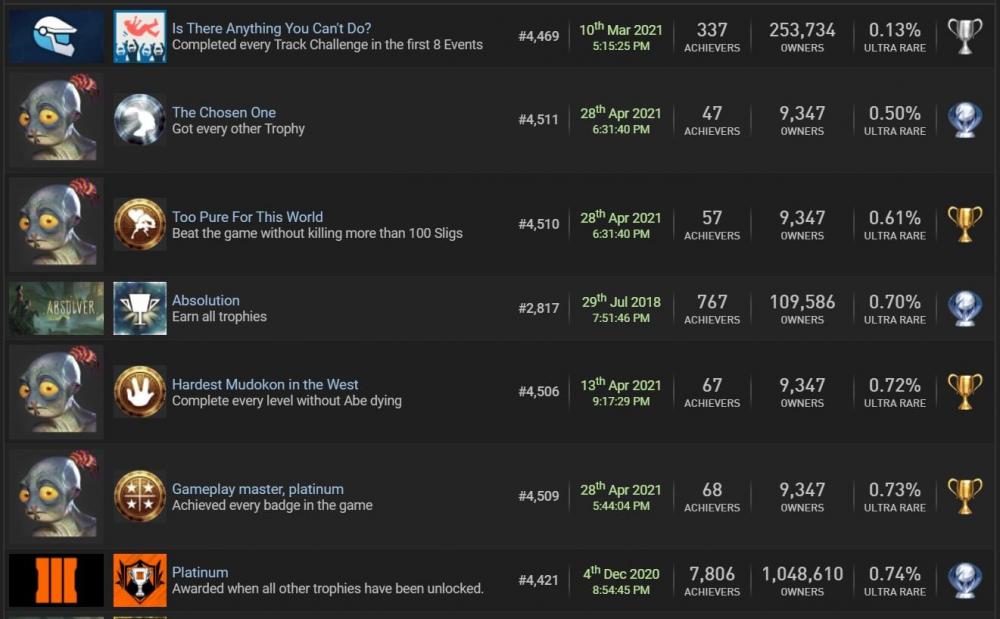Click the Hardest Mudokon in the West hand icon
1000x619 pixels.
(138, 390)
